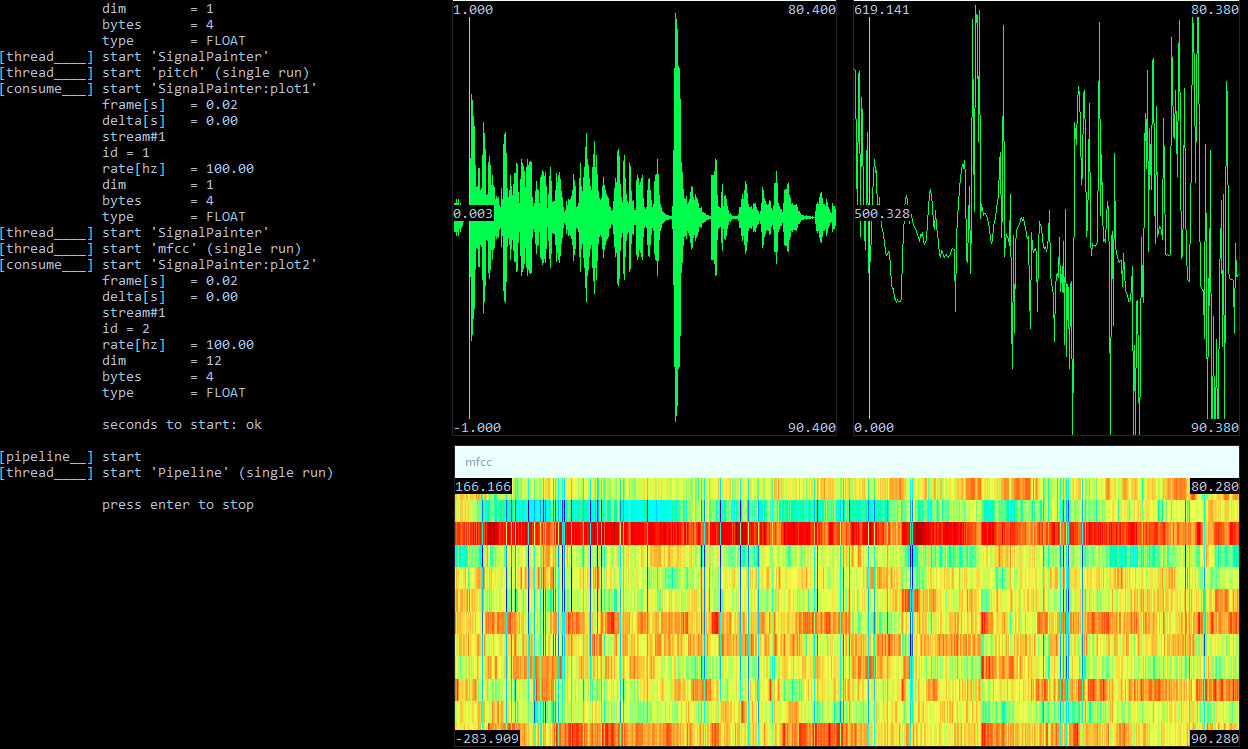Click the 80.400 start time label on the waveform

[811, 9]
